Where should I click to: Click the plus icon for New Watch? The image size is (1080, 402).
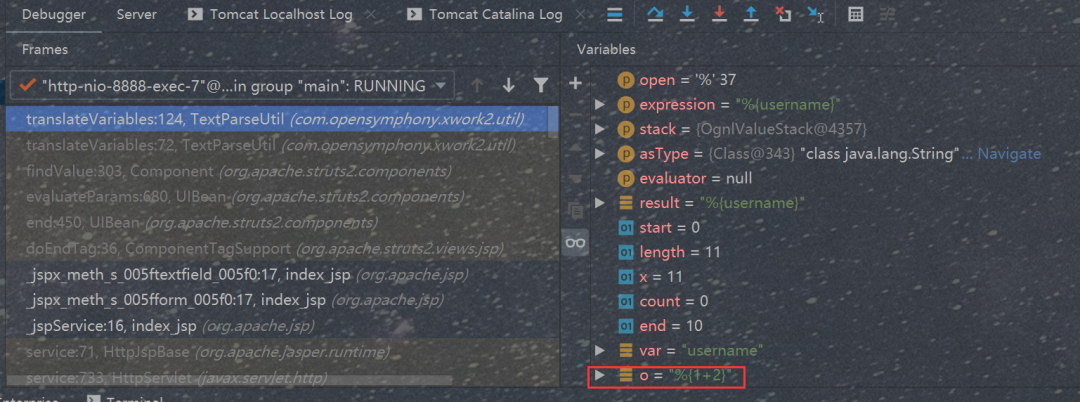tap(576, 83)
